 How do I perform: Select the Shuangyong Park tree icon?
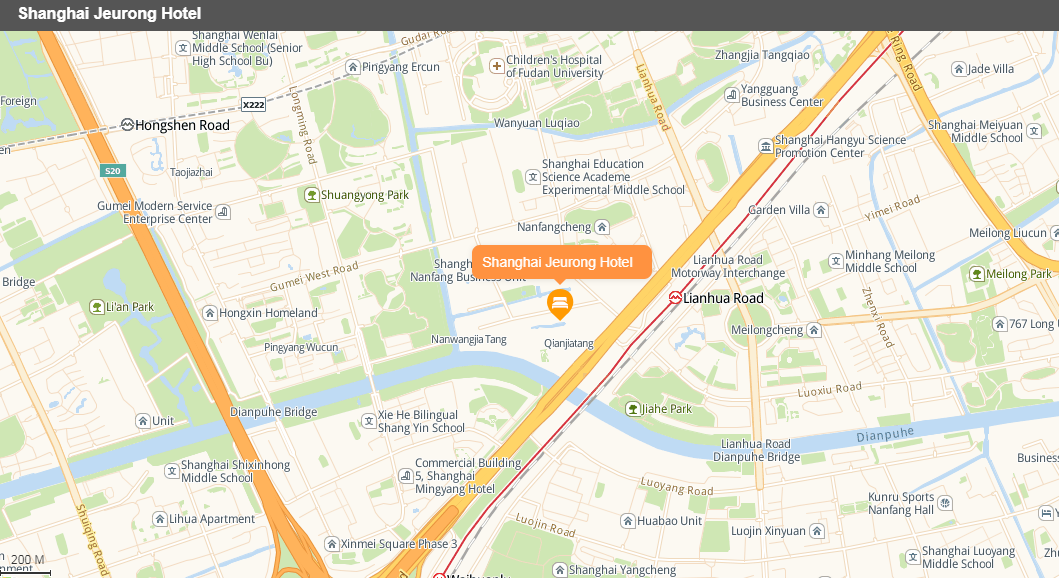pos(311,195)
